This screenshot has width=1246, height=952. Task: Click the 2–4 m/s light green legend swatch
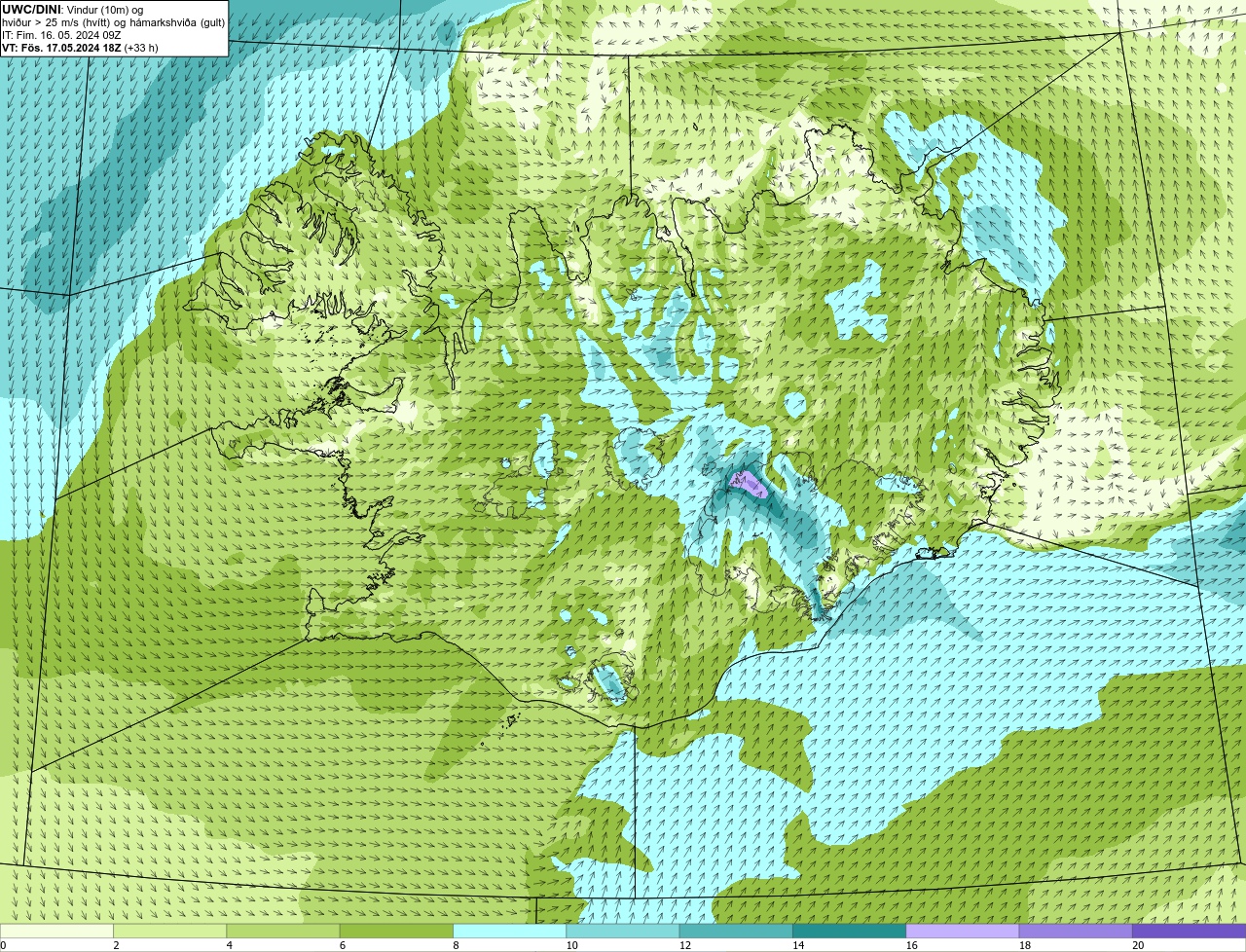click(x=169, y=932)
